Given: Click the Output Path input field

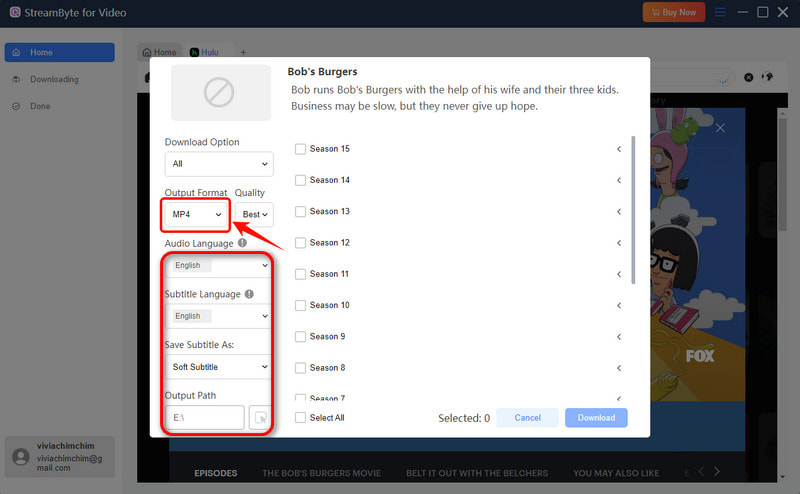Looking at the screenshot, I should tap(205, 417).
